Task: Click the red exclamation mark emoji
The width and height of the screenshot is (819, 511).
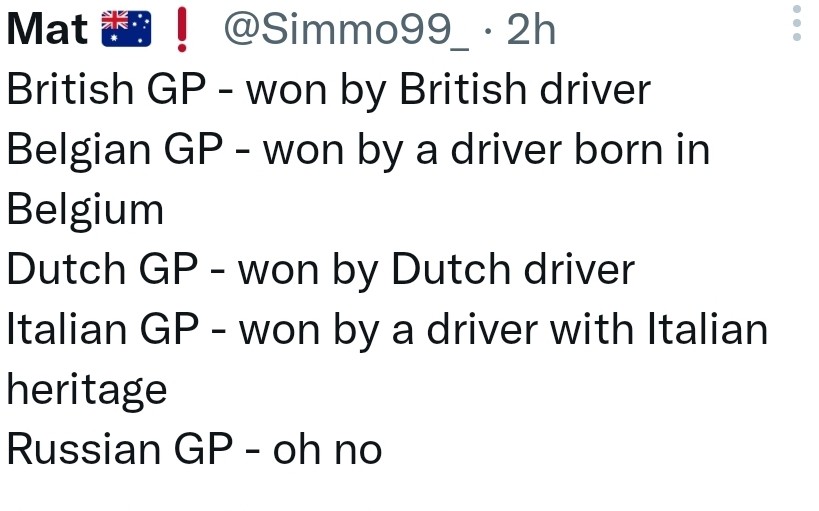Action: click(x=181, y=30)
